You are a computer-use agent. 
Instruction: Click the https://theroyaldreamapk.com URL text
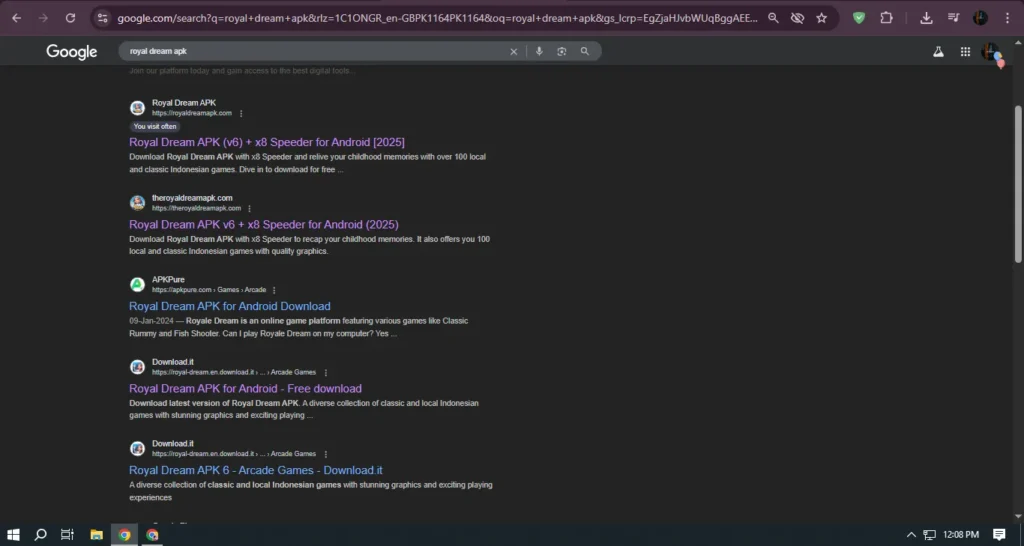(197, 209)
